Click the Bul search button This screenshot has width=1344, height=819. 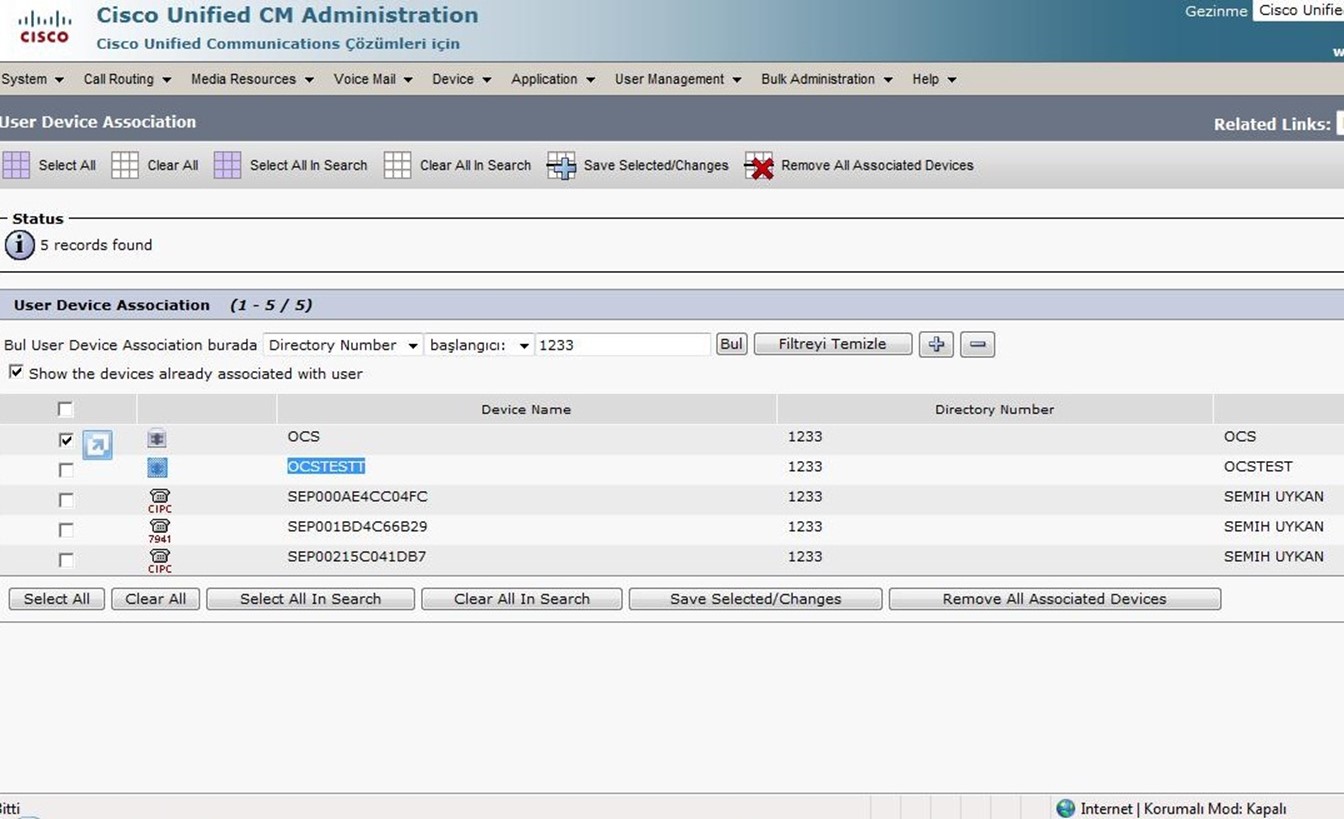(731, 344)
